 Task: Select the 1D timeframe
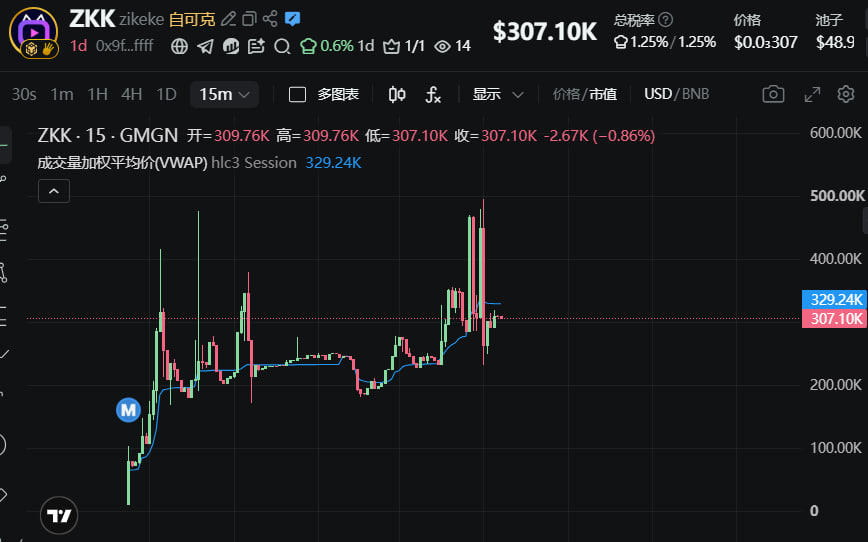click(166, 95)
